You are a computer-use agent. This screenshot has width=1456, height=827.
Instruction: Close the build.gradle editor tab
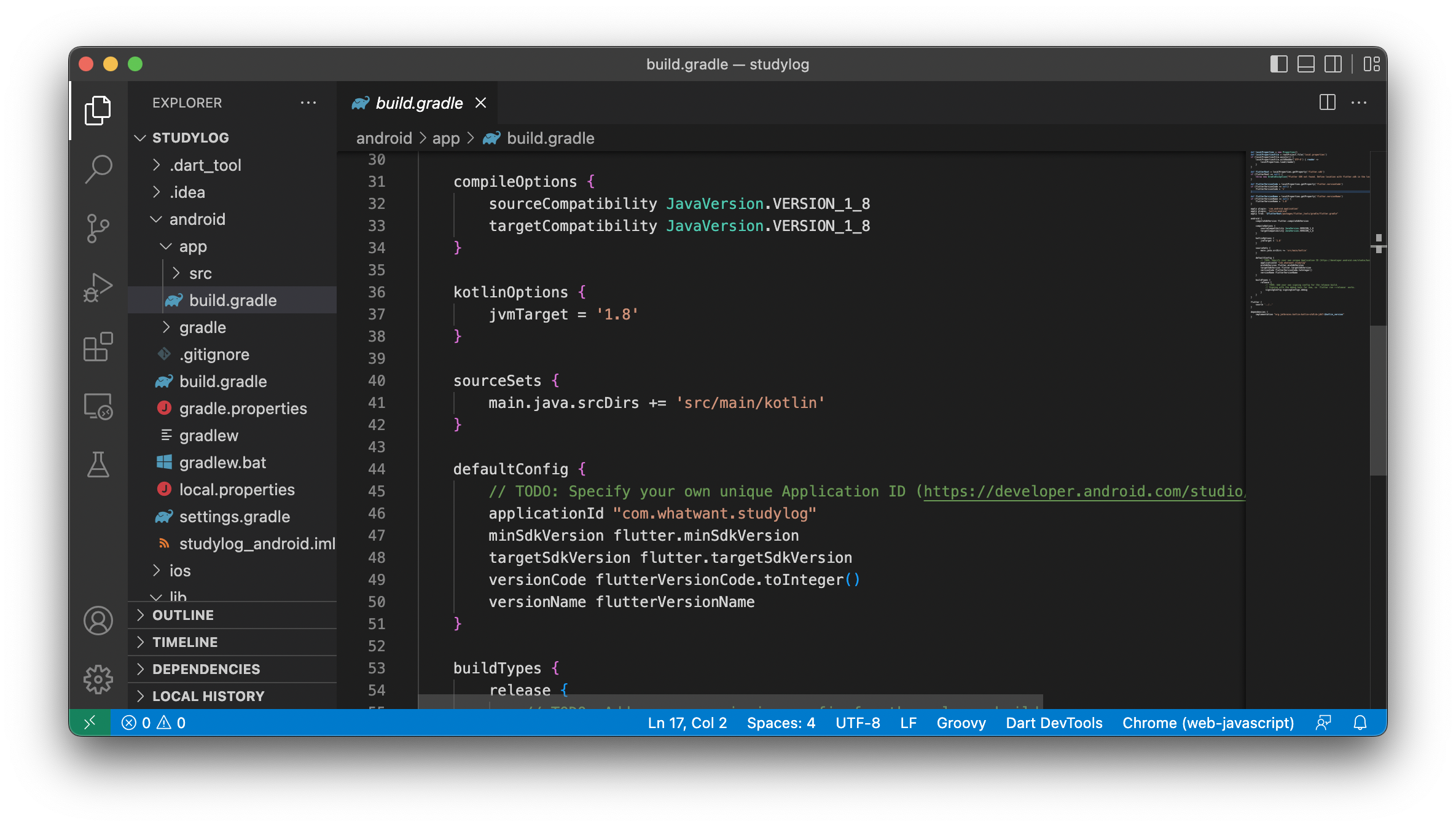click(481, 103)
